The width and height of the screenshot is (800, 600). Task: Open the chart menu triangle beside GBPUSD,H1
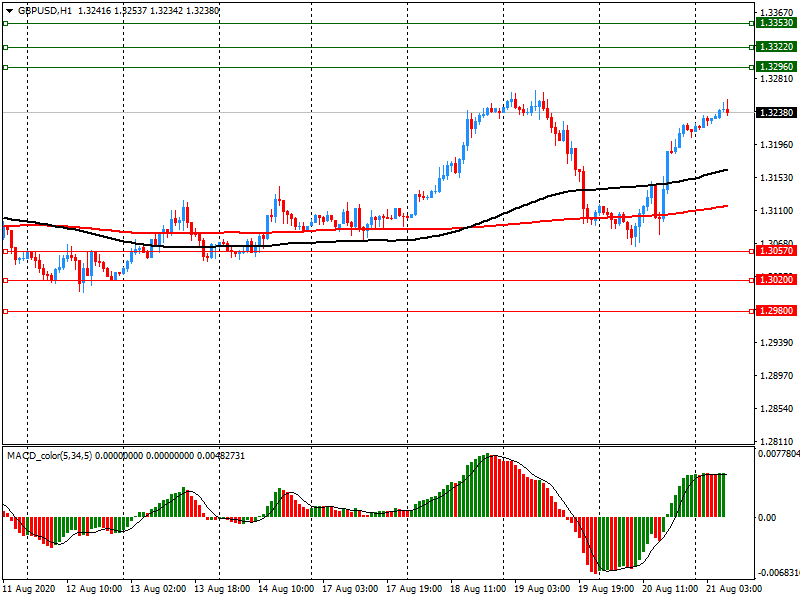[x=9, y=11]
